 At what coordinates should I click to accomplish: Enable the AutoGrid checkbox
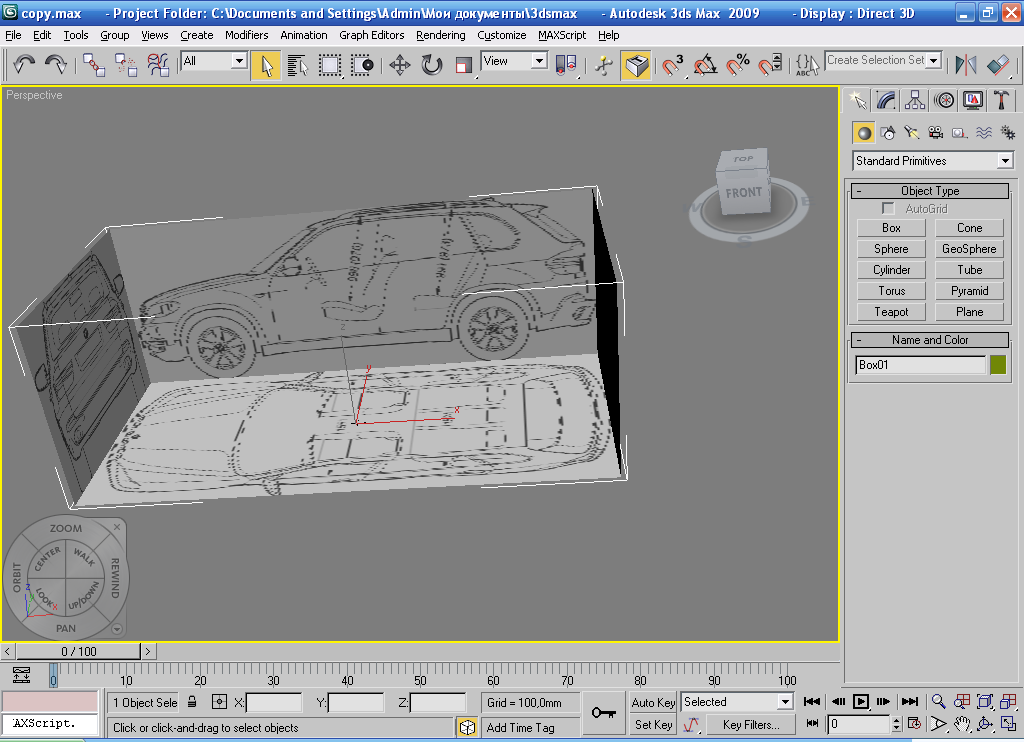[888, 208]
